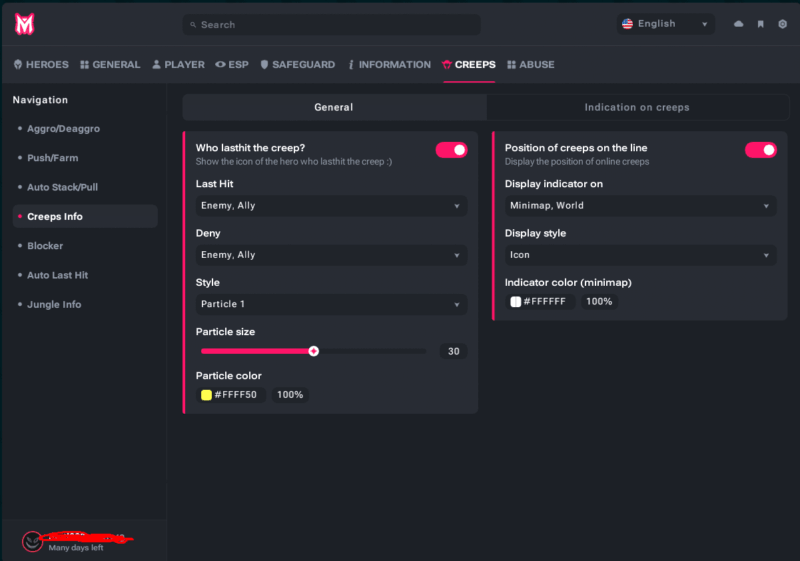Screen dimensions: 800x561
Task: Click 'Many days left' subscription text
Action: click(x=76, y=548)
